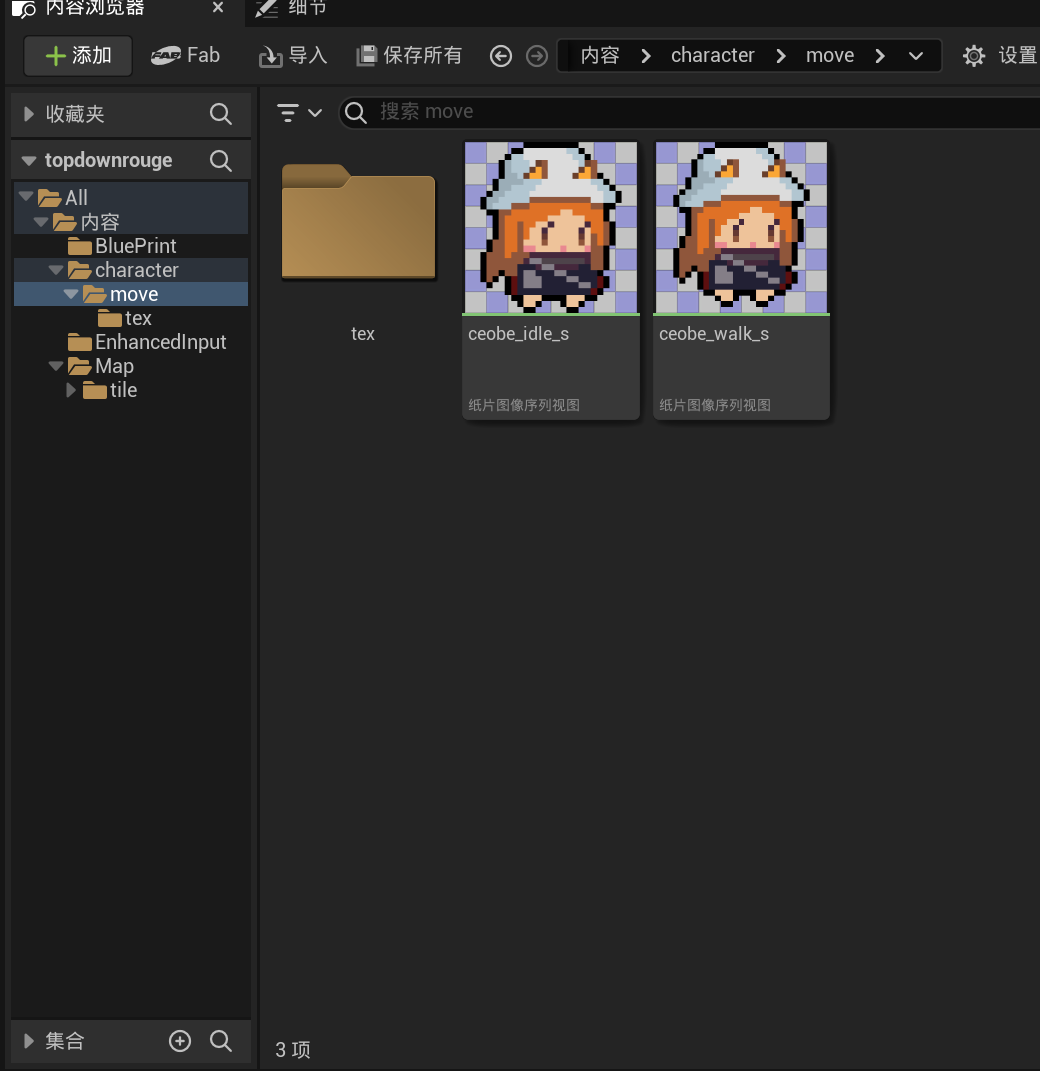Open the Fab marketplace button
The height and width of the screenshot is (1071, 1040).
pos(185,55)
